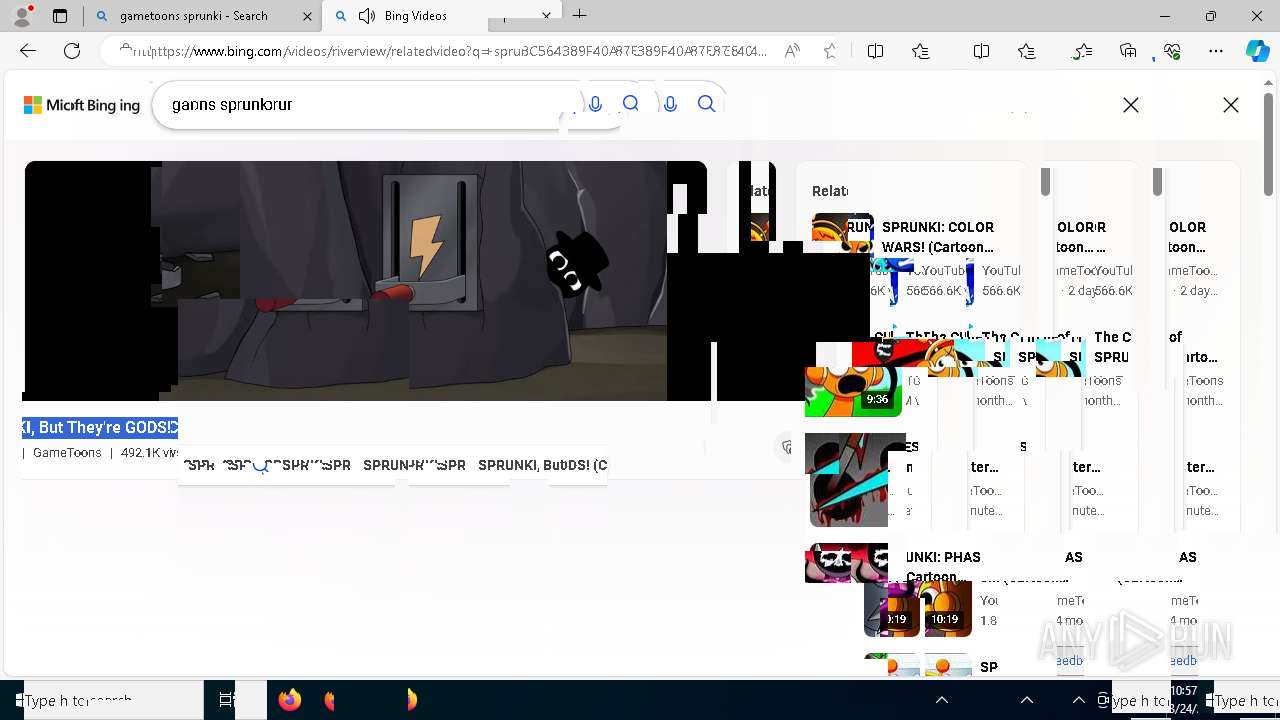Go back to the previous page

pos(28,51)
